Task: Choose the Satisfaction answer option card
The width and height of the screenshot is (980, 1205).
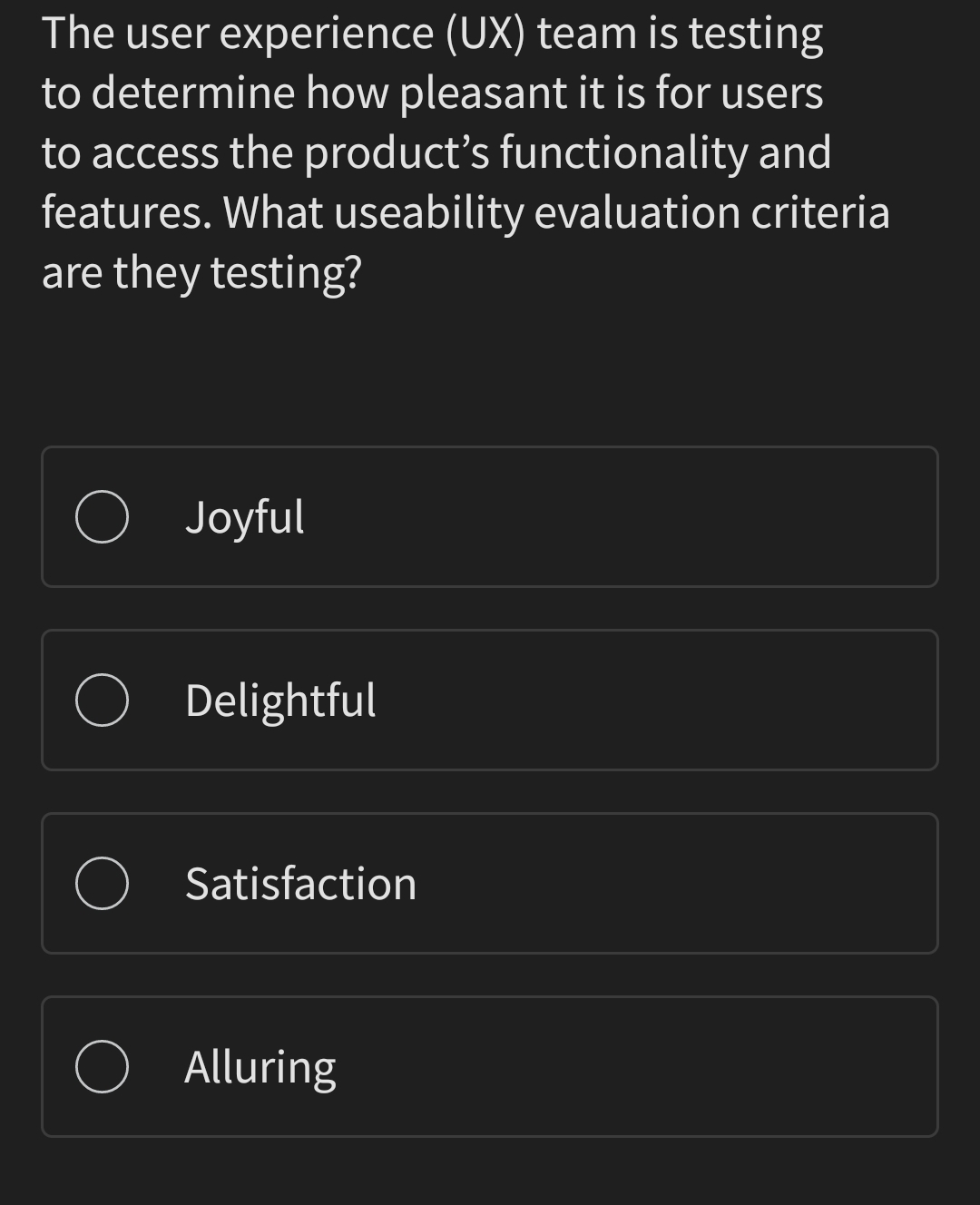Action: click(490, 883)
